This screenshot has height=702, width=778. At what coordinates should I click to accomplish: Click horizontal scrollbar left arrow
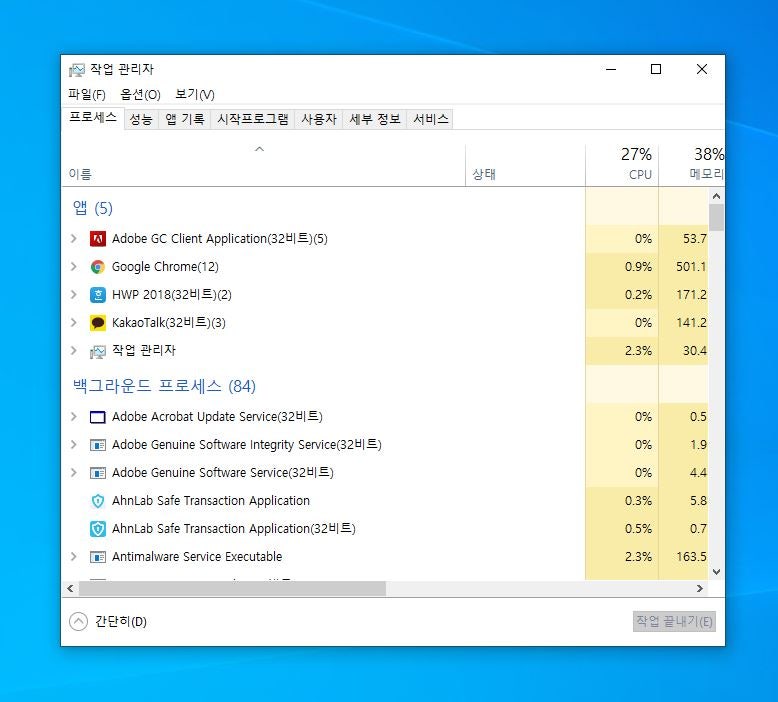pyautogui.click(x=70, y=588)
